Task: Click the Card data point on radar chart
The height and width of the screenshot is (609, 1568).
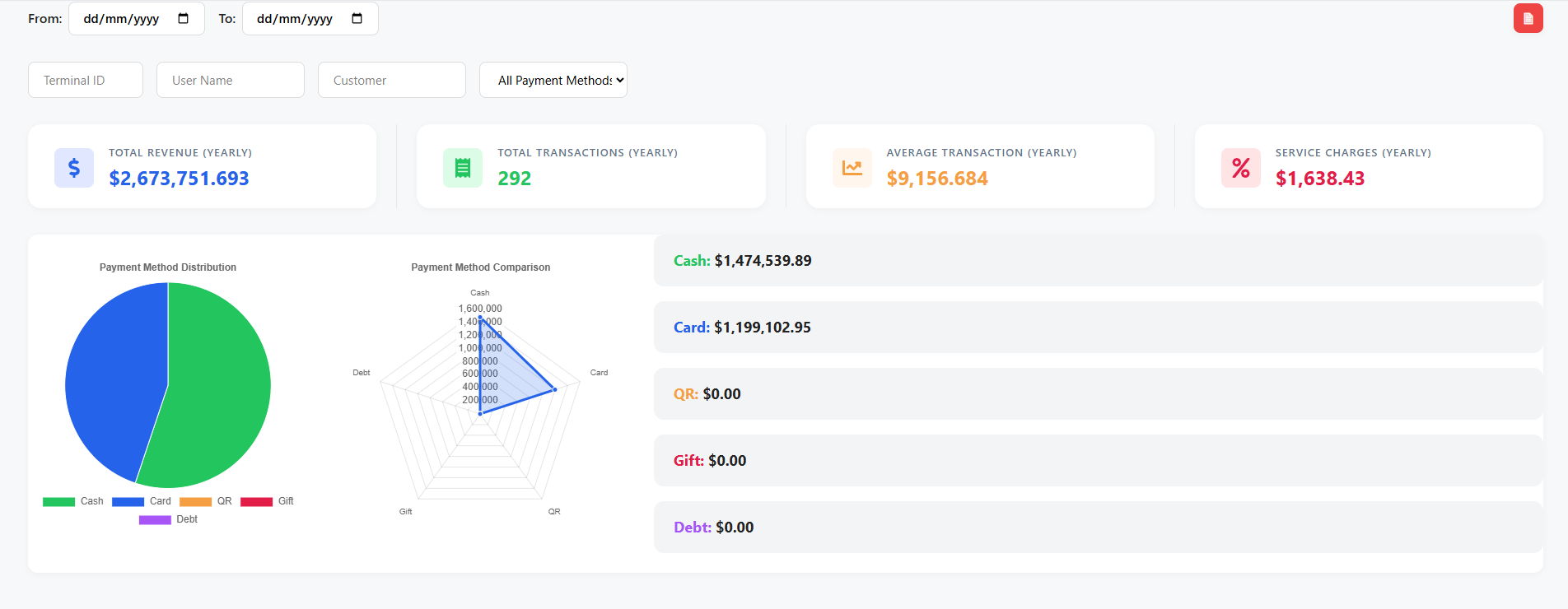Action: point(555,389)
